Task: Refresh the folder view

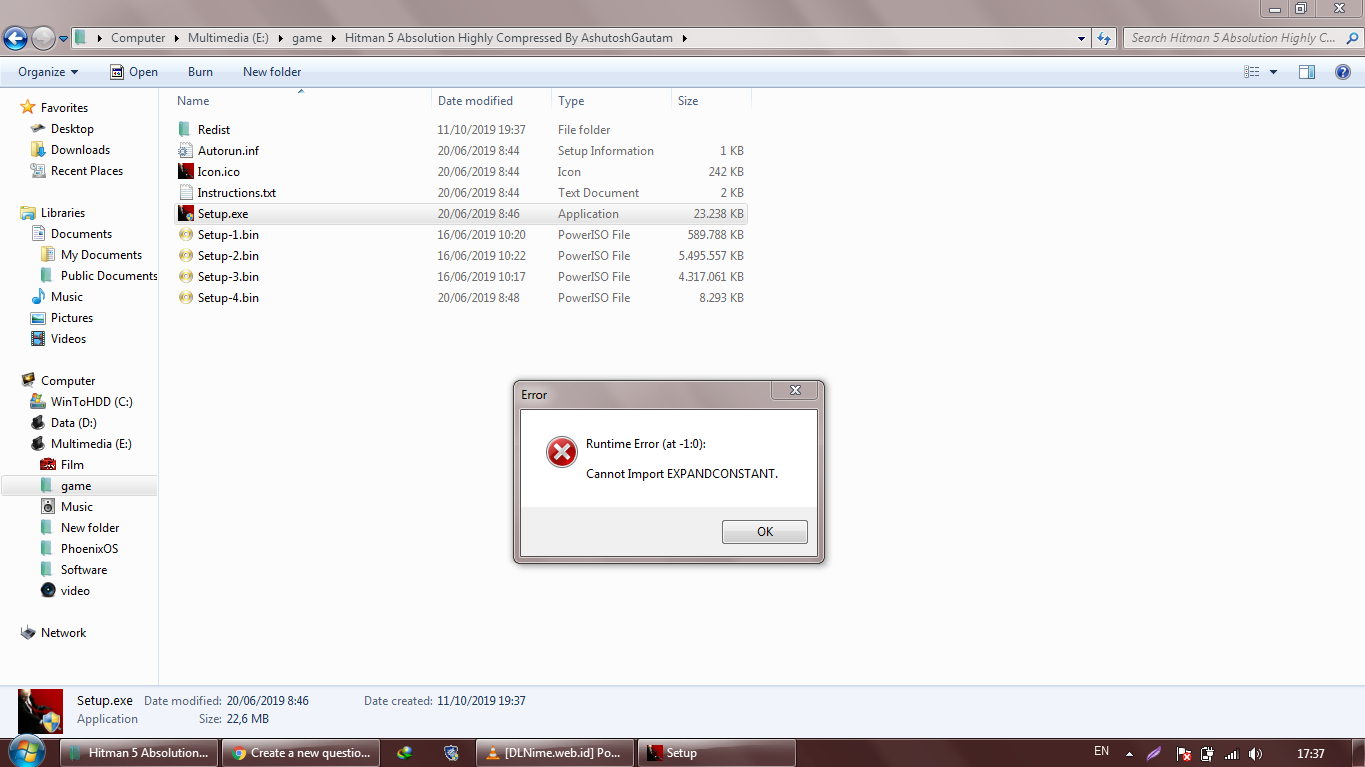Action: 1104,39
